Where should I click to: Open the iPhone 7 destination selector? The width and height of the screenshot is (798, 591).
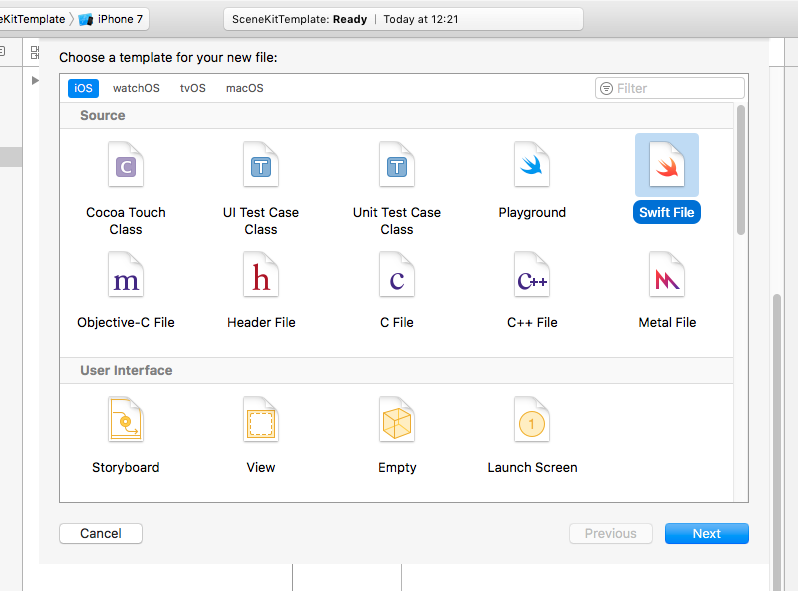pos(111,19)
